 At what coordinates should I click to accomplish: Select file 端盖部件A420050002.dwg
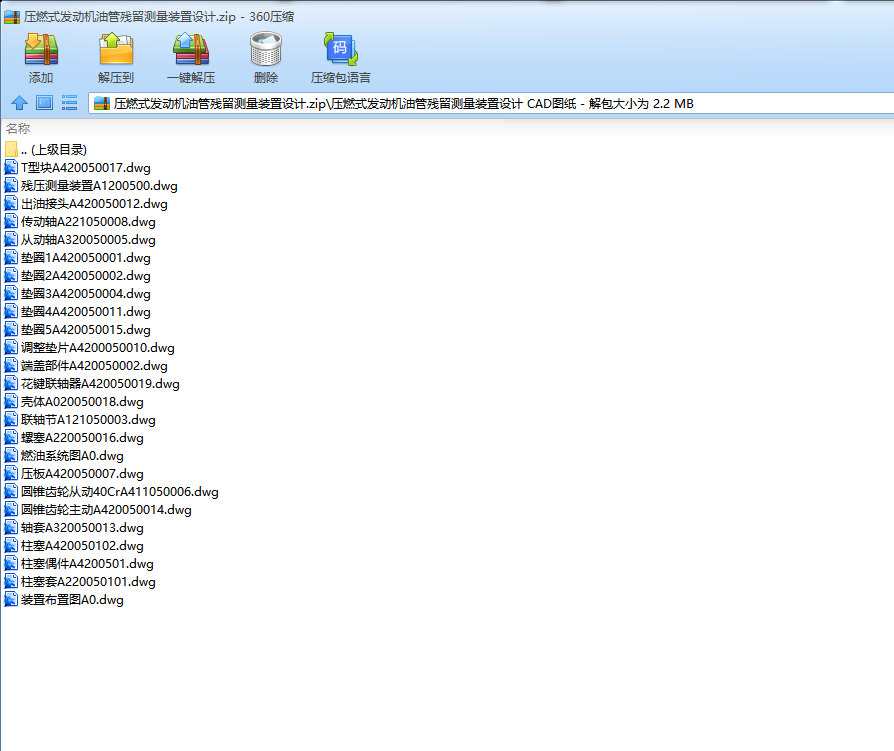coord(86,366)
